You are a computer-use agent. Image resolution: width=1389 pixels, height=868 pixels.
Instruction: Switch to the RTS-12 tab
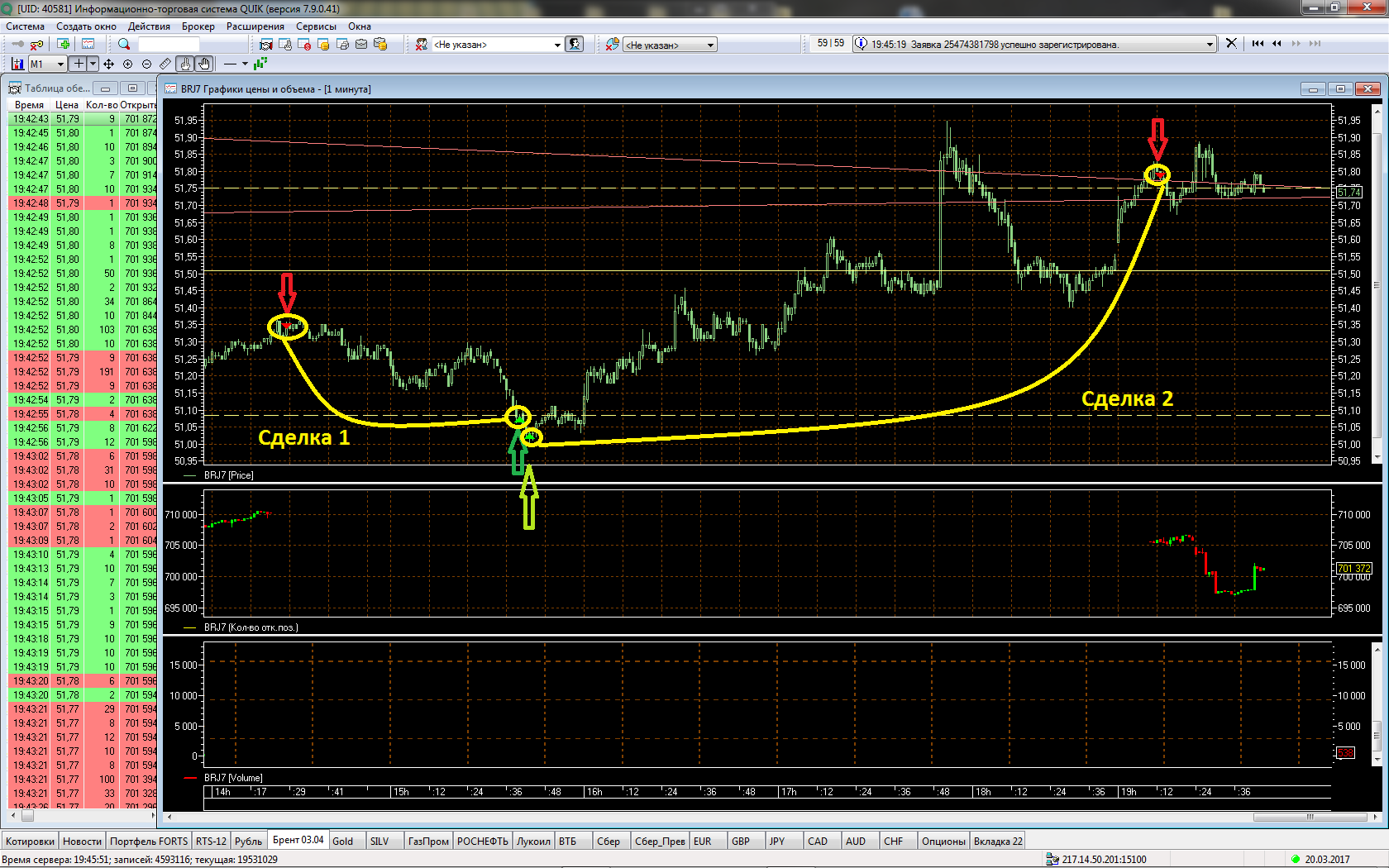[x=211, y=842]
